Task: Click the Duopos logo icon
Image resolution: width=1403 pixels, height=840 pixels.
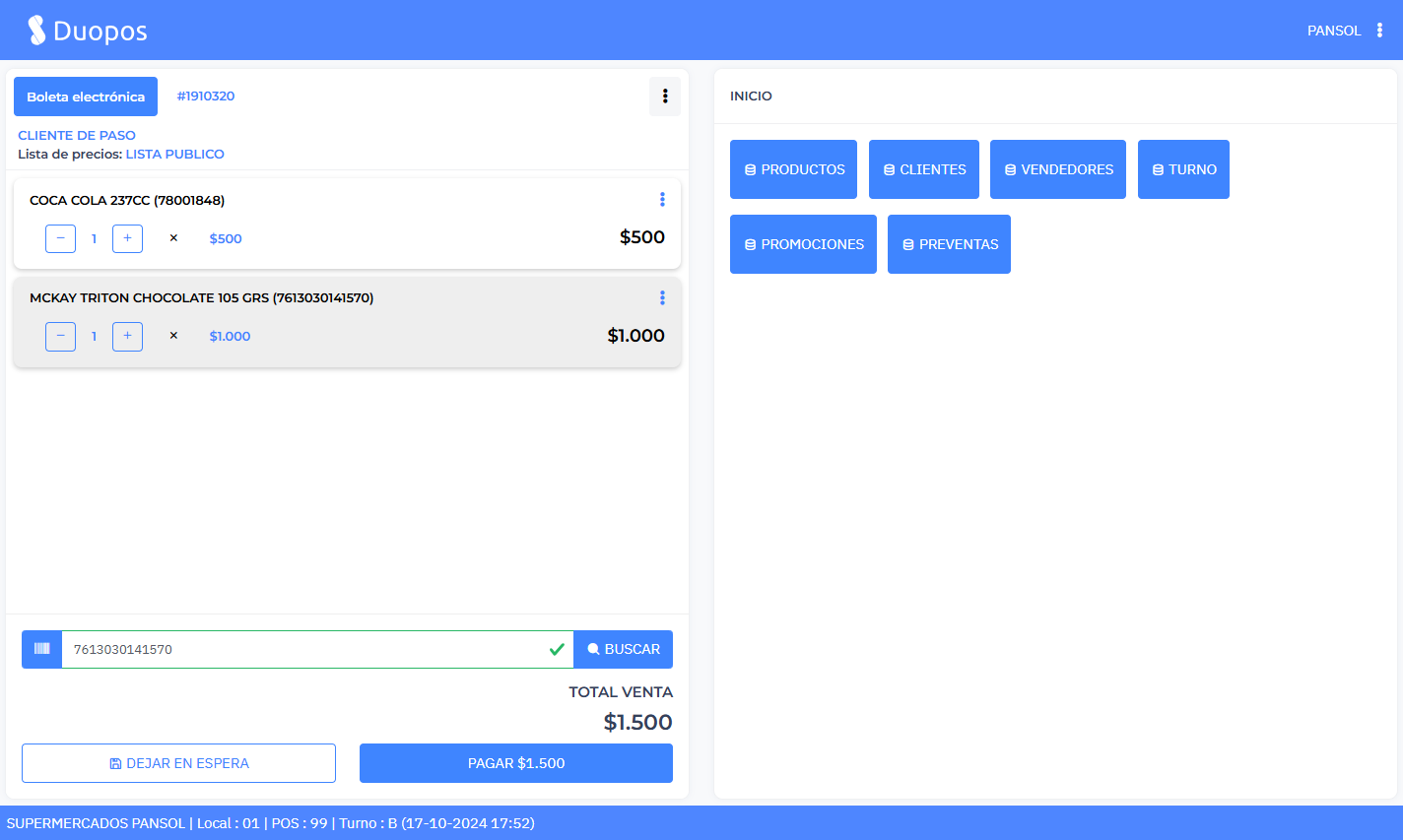Action: click(x=36, y=31)
